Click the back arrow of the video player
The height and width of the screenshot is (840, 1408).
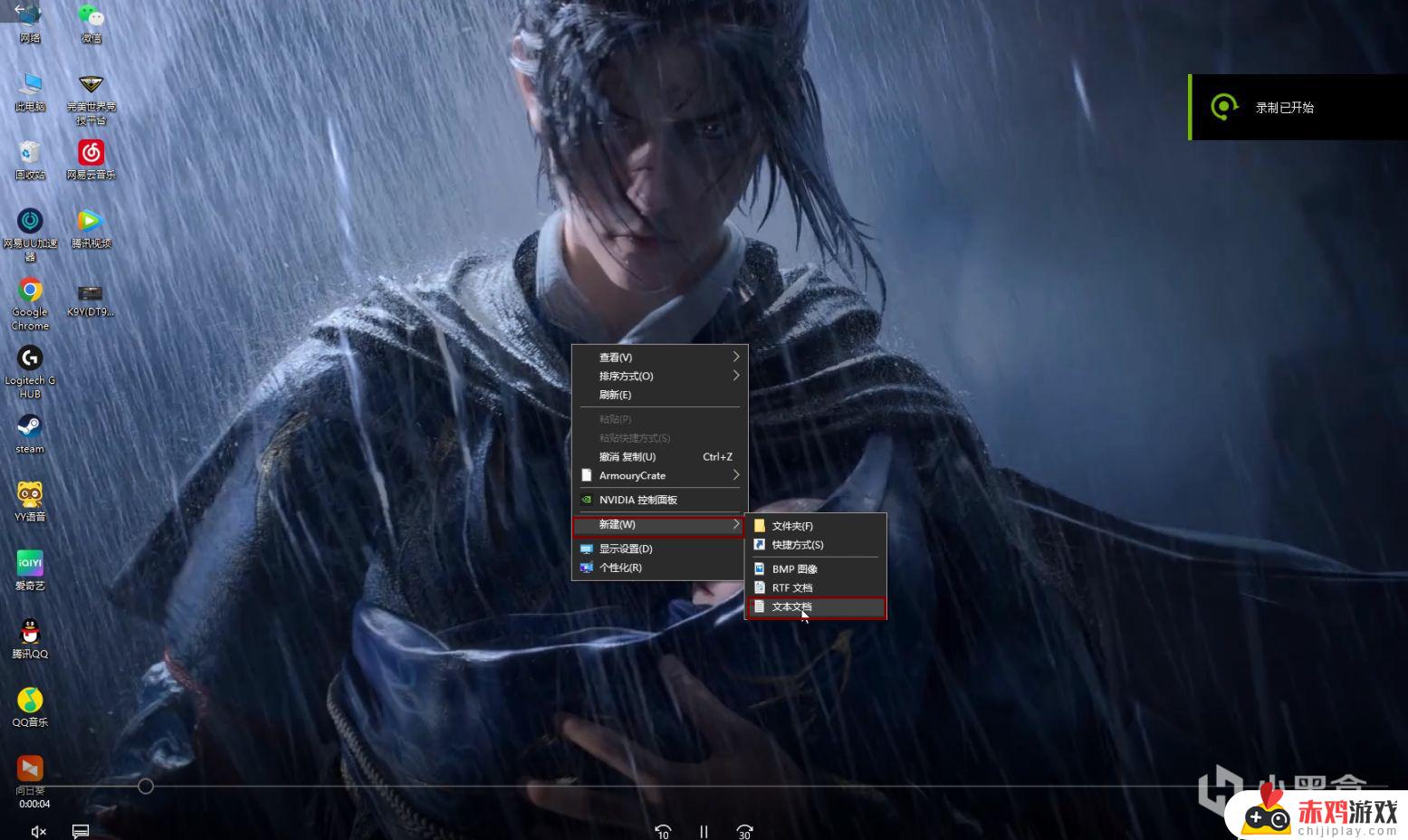pos(19,9)
